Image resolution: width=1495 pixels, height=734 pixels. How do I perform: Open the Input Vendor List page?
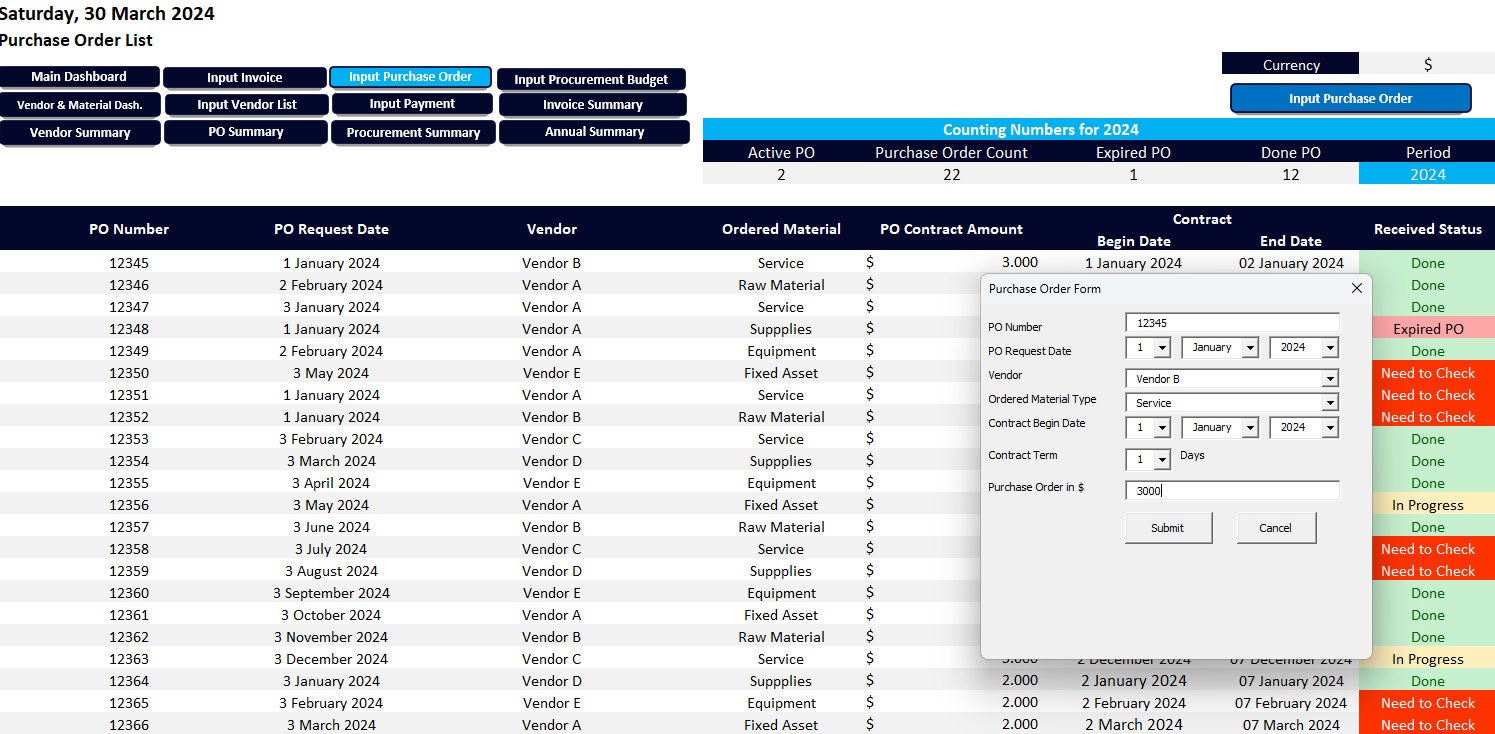tap(245, 104)
